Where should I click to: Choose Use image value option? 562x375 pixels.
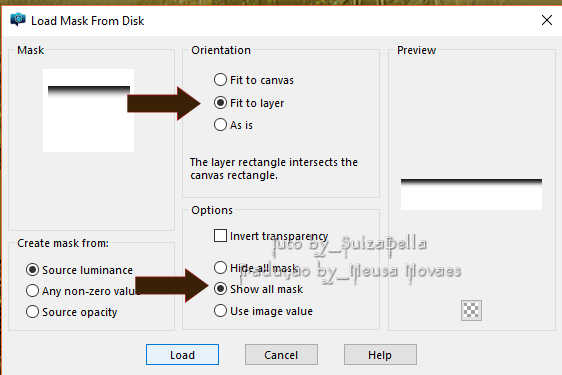click(263, 311)
